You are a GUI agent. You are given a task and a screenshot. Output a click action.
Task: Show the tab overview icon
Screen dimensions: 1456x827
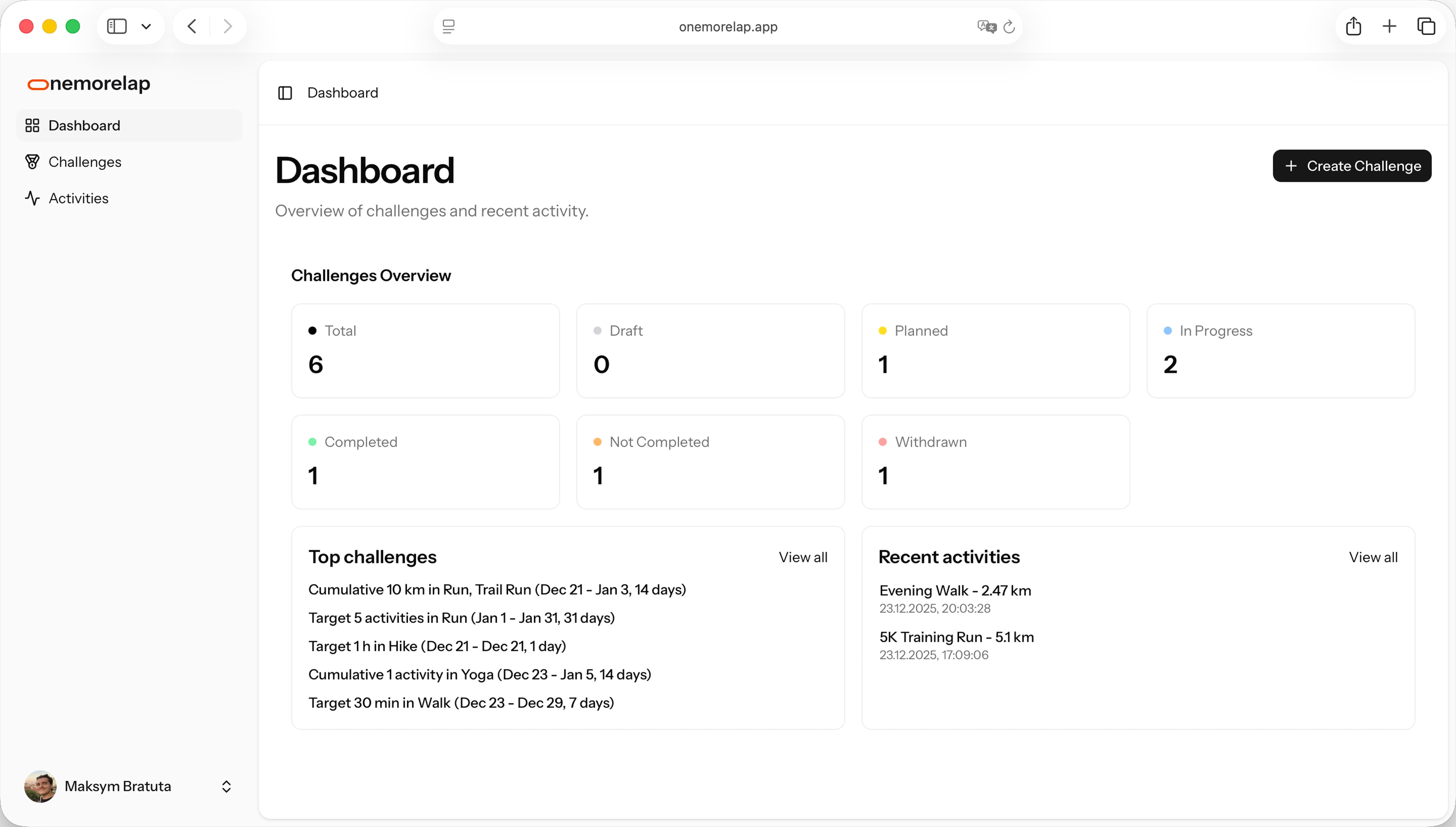1426,26
